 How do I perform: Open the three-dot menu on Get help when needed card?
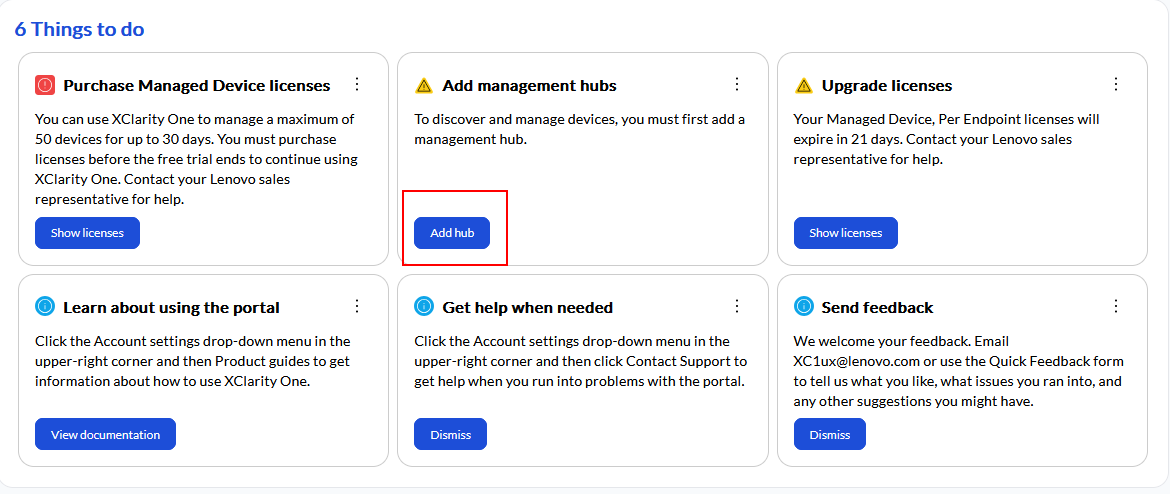(x=737, y=307)
